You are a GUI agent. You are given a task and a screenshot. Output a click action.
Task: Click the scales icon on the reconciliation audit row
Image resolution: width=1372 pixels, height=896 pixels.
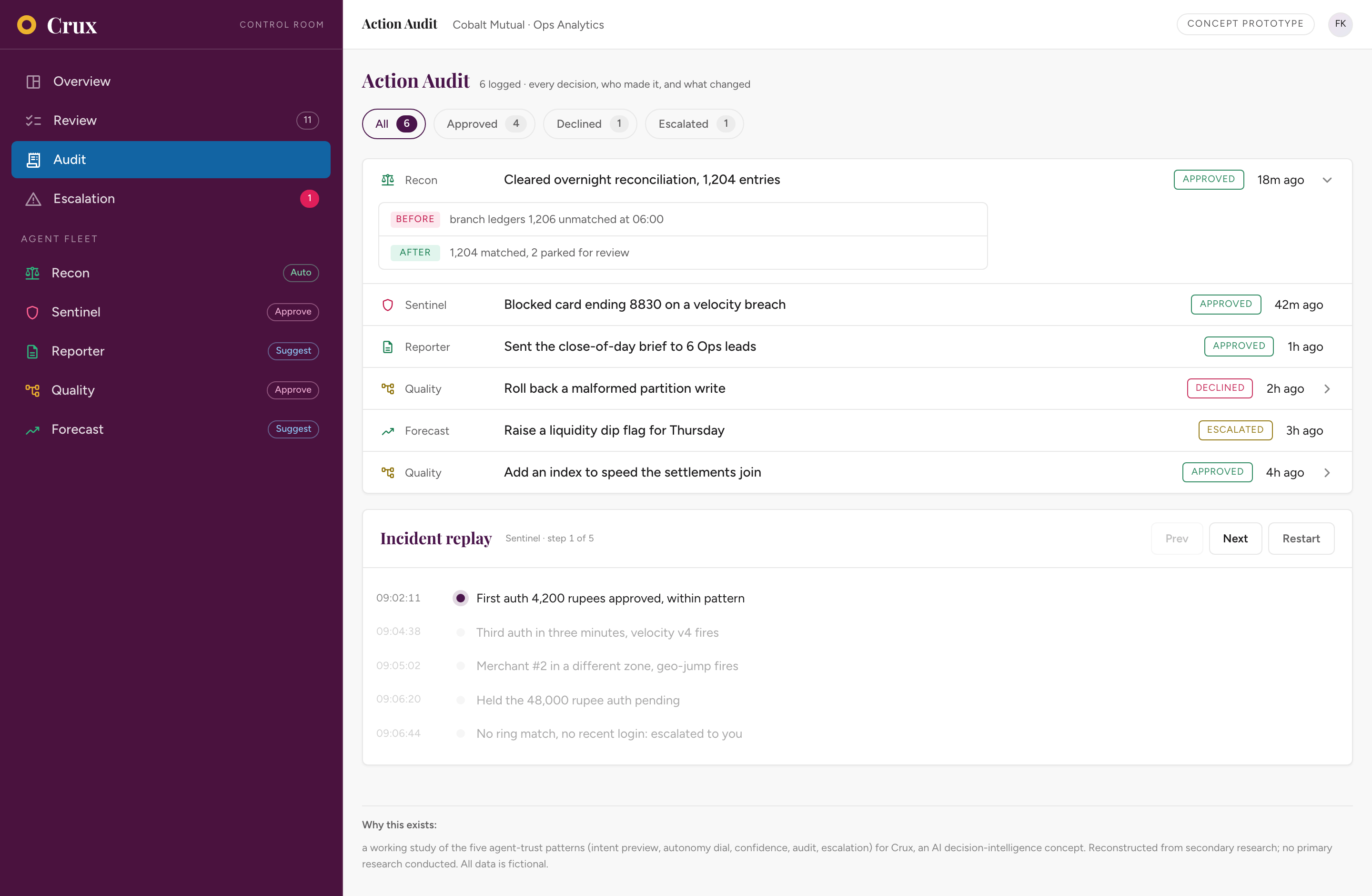[x=388, y=180]
